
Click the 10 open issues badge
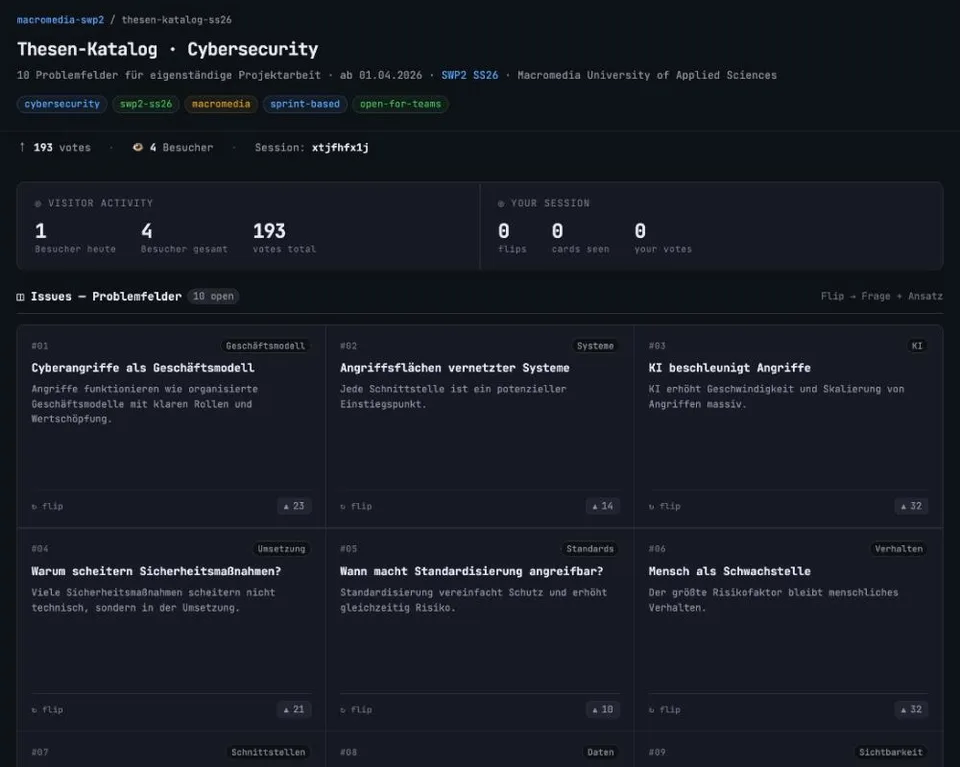[213, 296]
